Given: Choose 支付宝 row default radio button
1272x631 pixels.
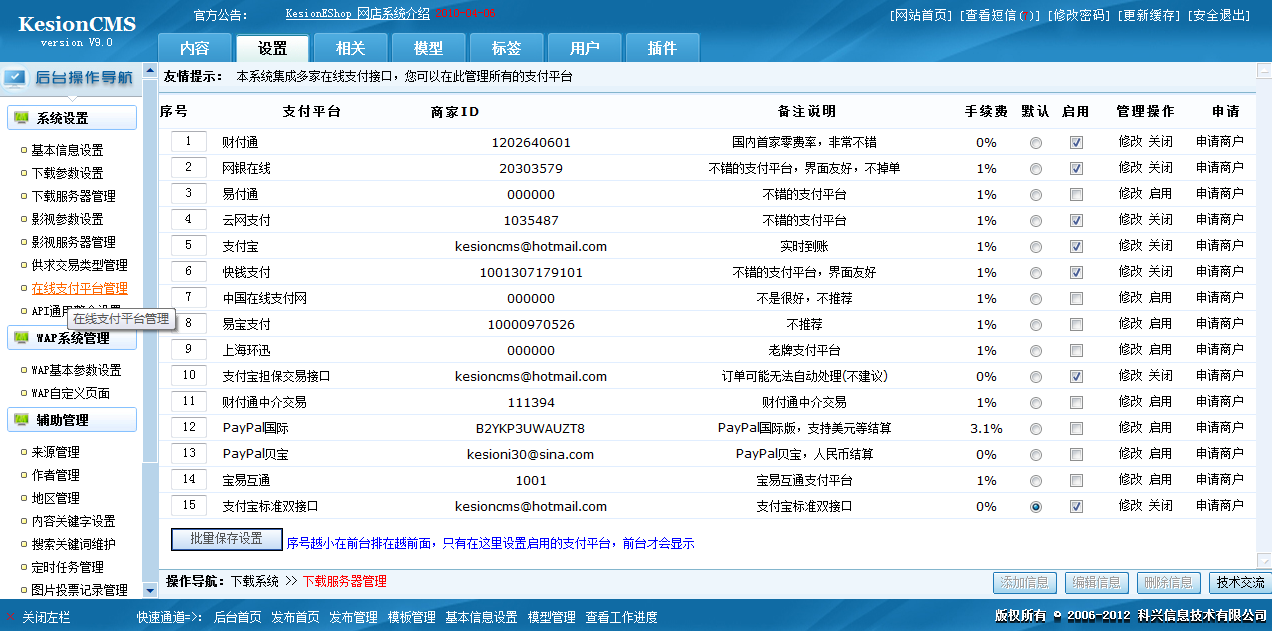Looking at the screenshot, I should click(1036, 247).
